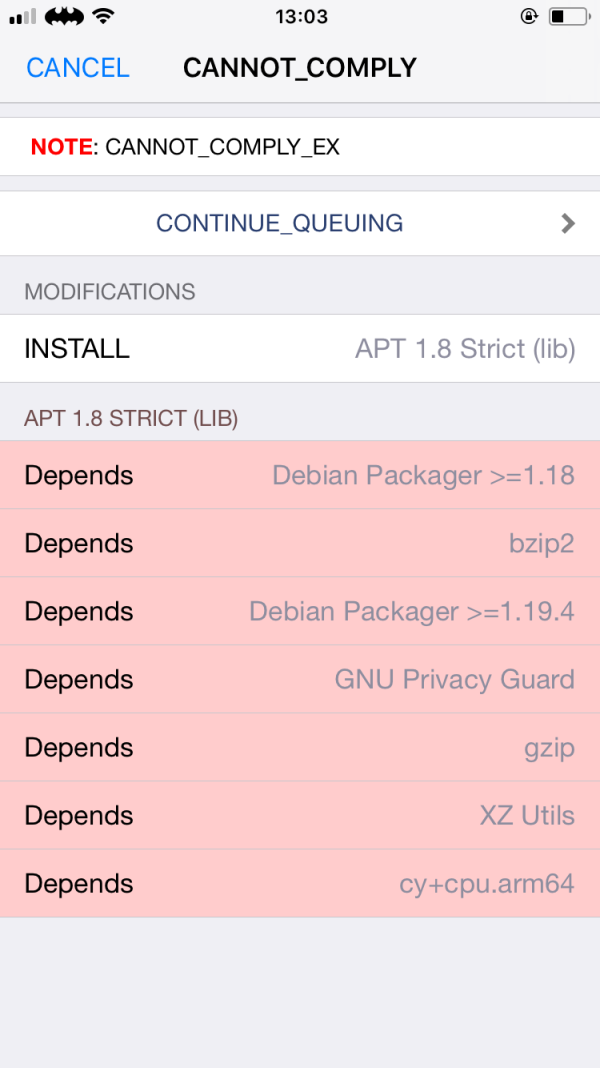Open the GNU Privacy Guard dependency
This screenshot has width=600, height=1068.
click(300, 679)
